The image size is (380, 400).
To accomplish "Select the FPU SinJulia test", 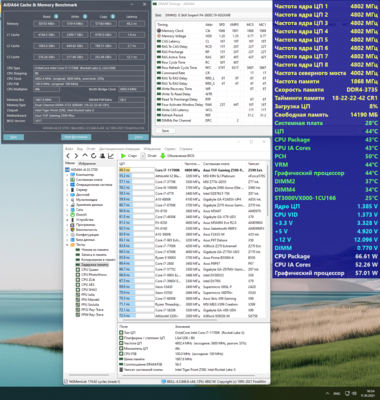I will [x=90, y=305].
